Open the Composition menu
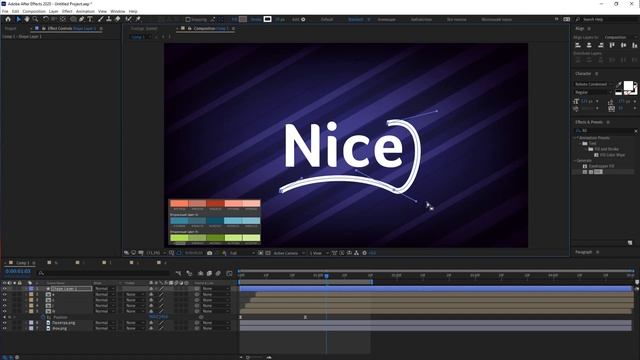This screenshot has height=360, width=640. tap(34, 11)
